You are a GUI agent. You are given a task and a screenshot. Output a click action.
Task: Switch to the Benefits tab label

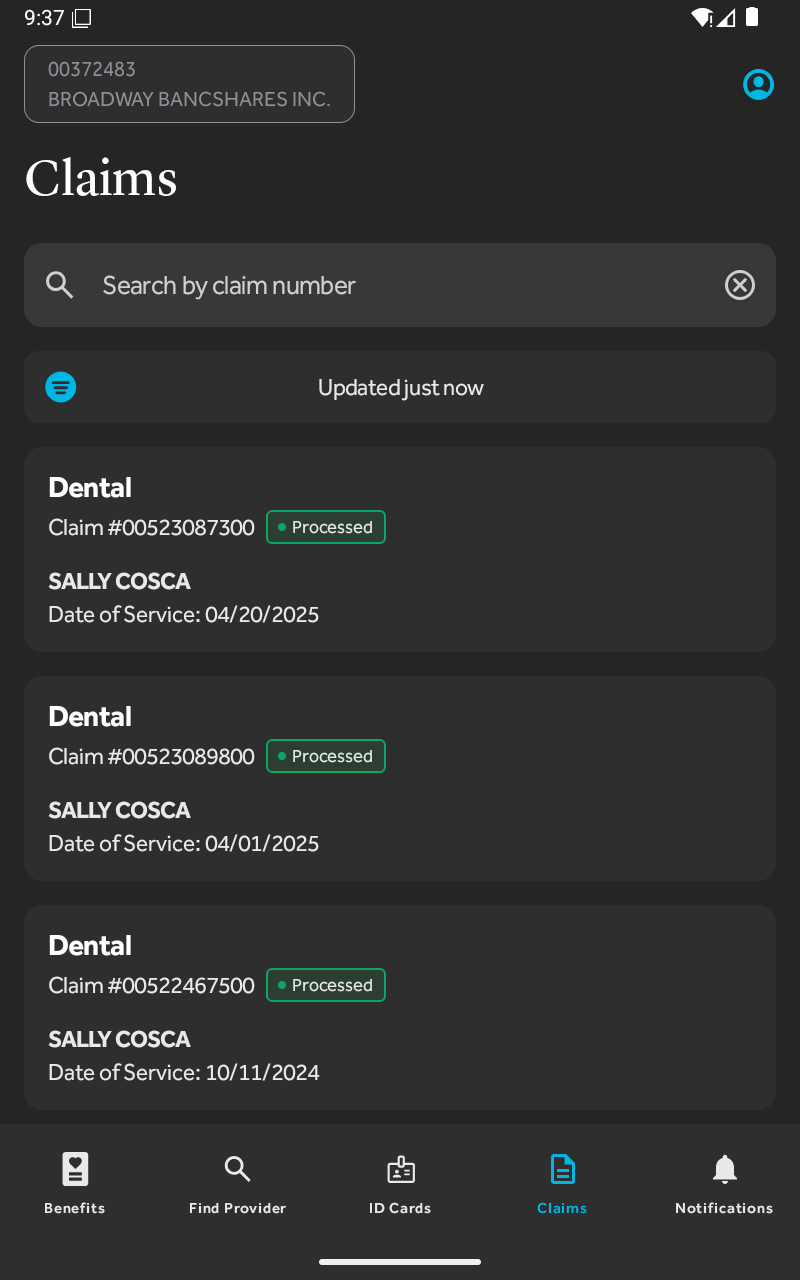[75, 1208]
